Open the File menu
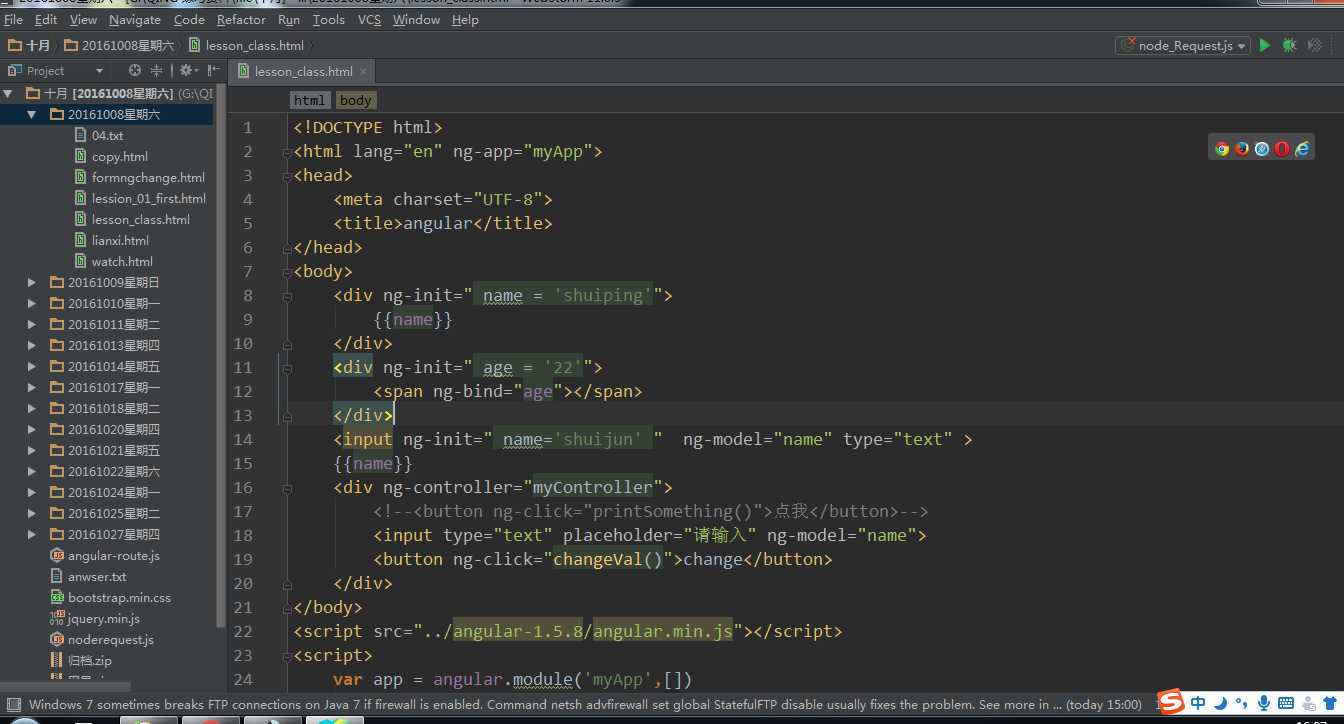 click(14, 19)
